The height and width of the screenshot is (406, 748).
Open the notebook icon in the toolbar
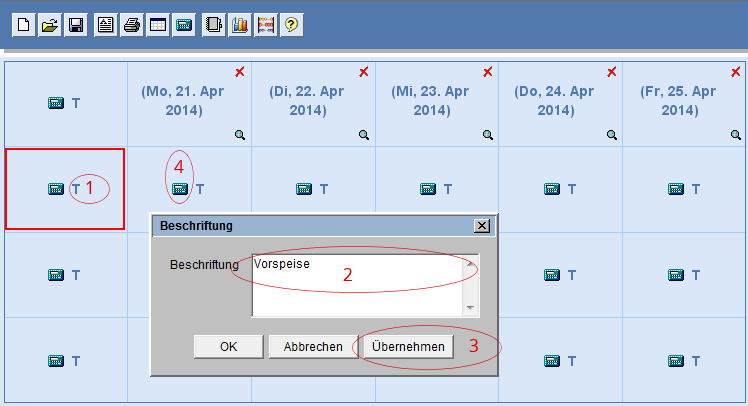(213, 24)
